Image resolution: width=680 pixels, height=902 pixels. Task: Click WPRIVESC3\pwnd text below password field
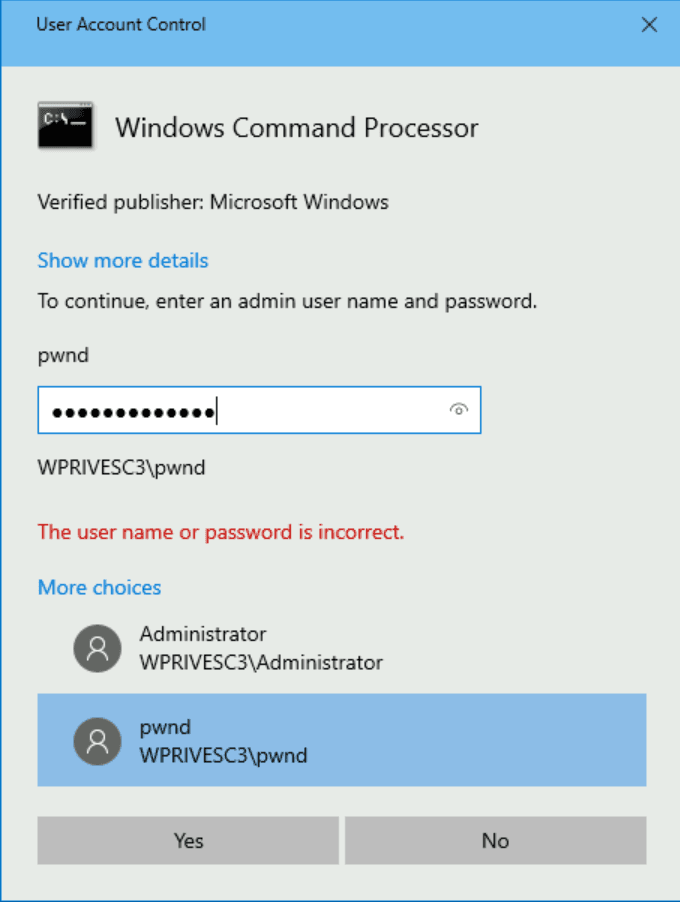(x=121, y=467)
